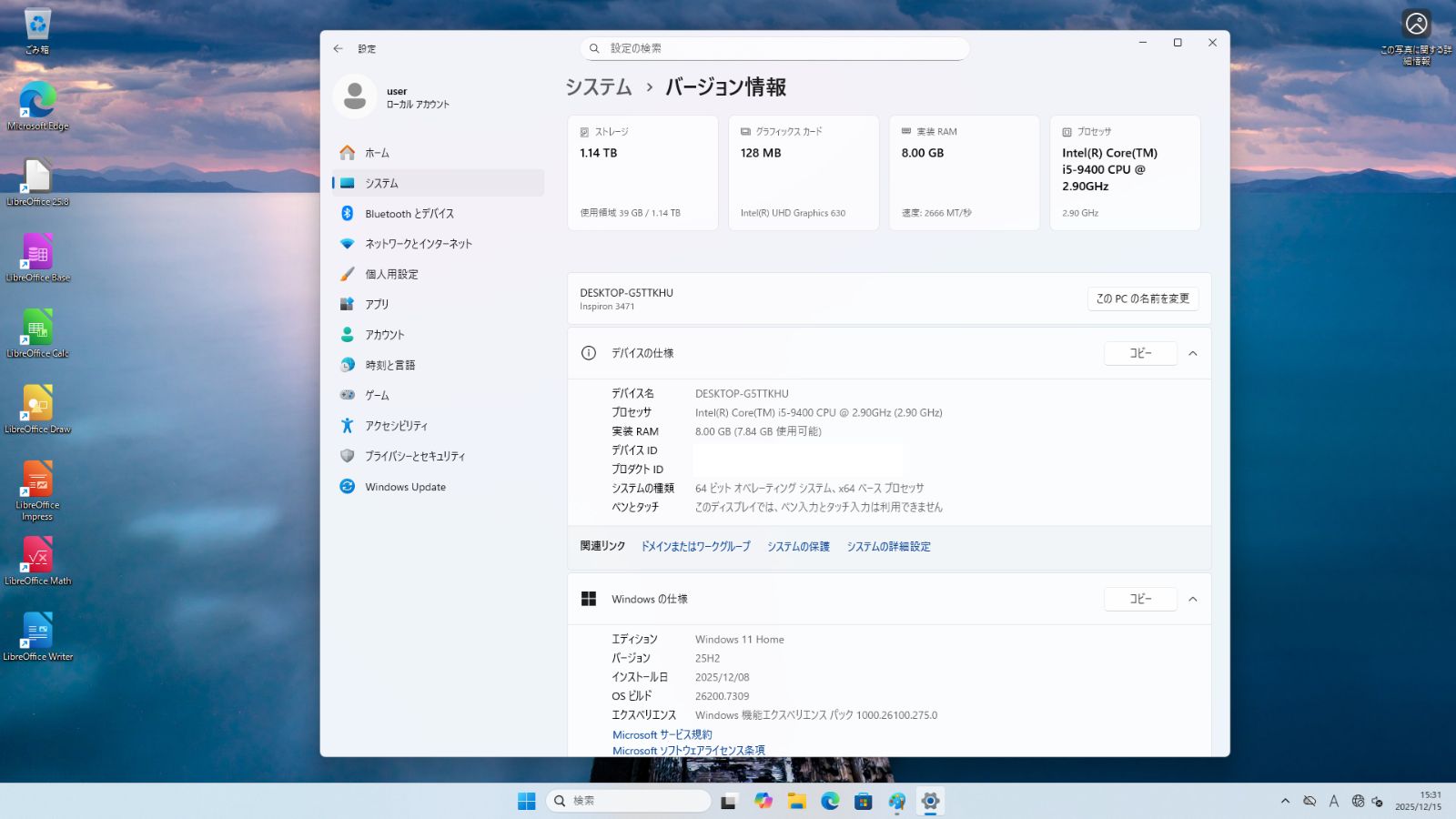
Task: Click the Copilot icon in the taskbar
Action: point(763,801)
